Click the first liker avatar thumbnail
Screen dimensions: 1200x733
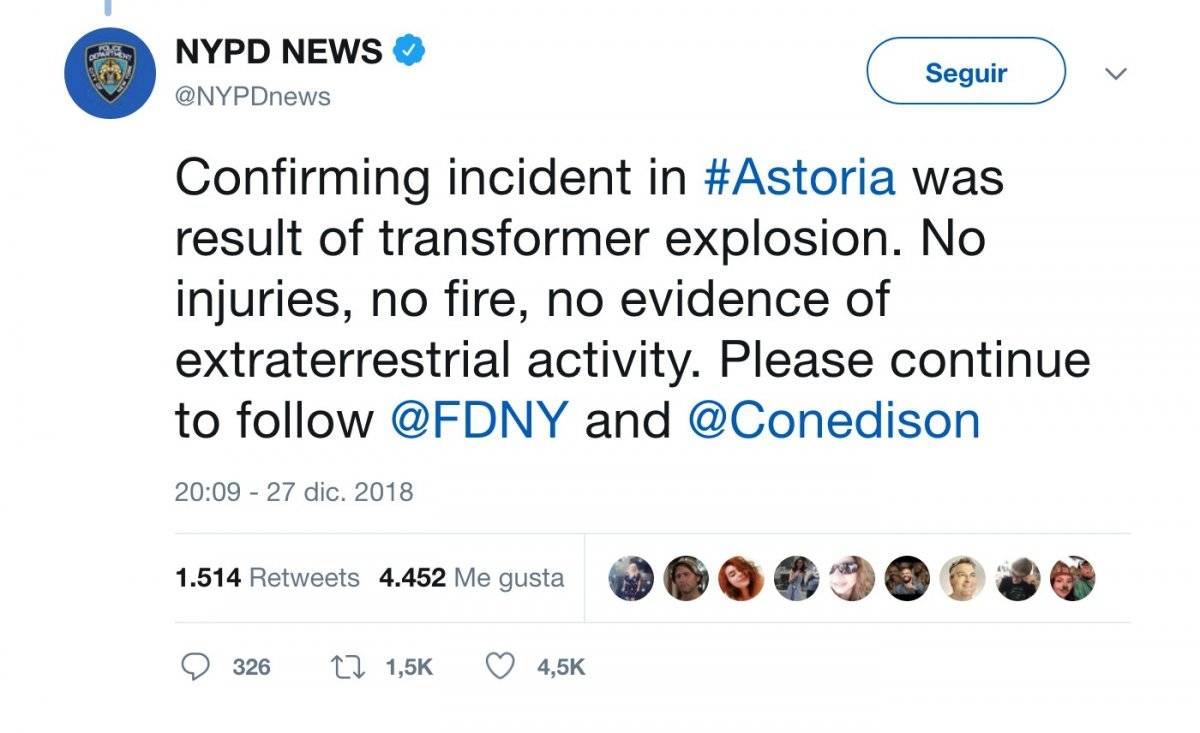631,578
